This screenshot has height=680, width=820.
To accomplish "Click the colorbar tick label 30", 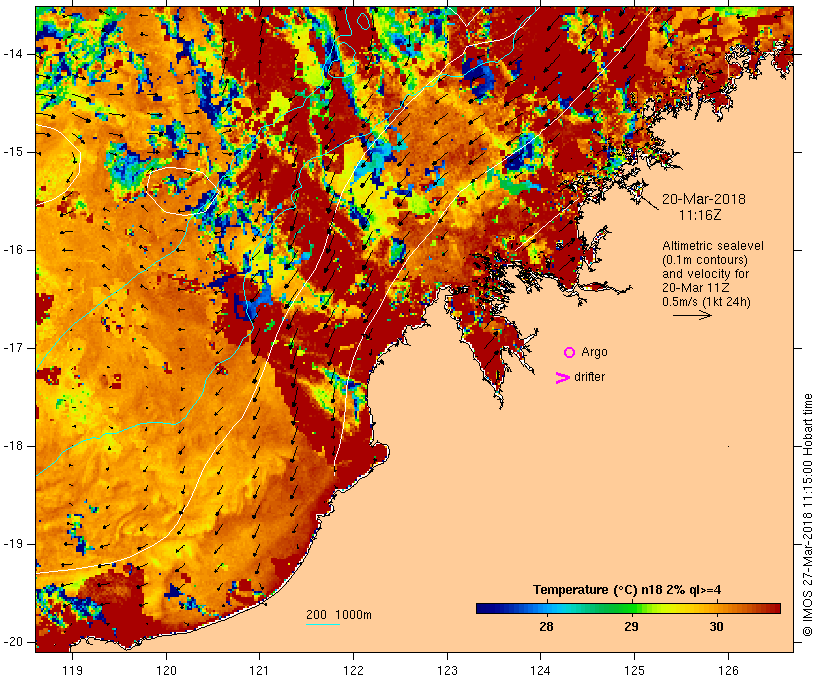I will 716,627.
